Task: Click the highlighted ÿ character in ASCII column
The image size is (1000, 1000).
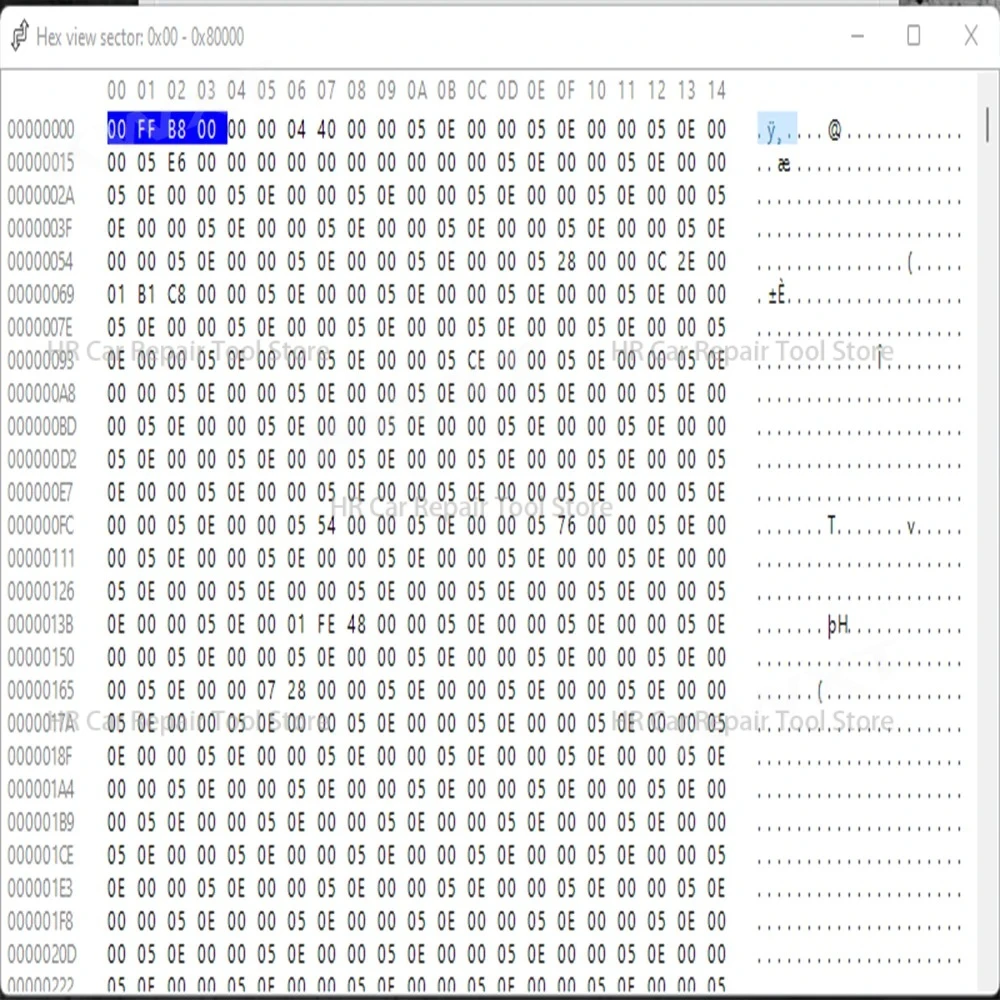Action: [x=772, y=131]
